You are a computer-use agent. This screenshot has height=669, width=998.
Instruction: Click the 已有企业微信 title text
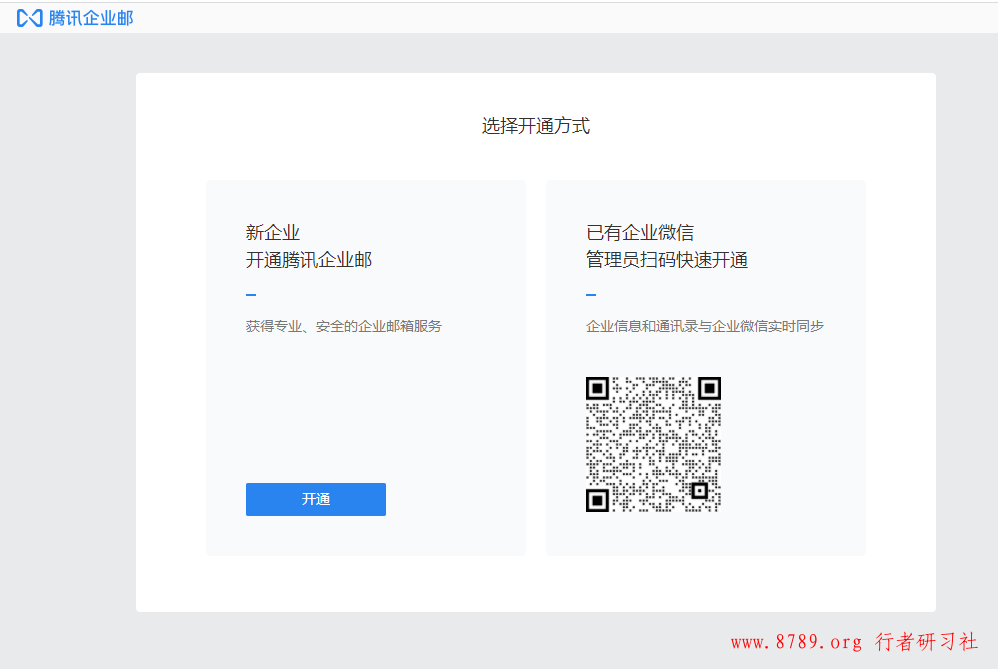(x=640, y=232)
